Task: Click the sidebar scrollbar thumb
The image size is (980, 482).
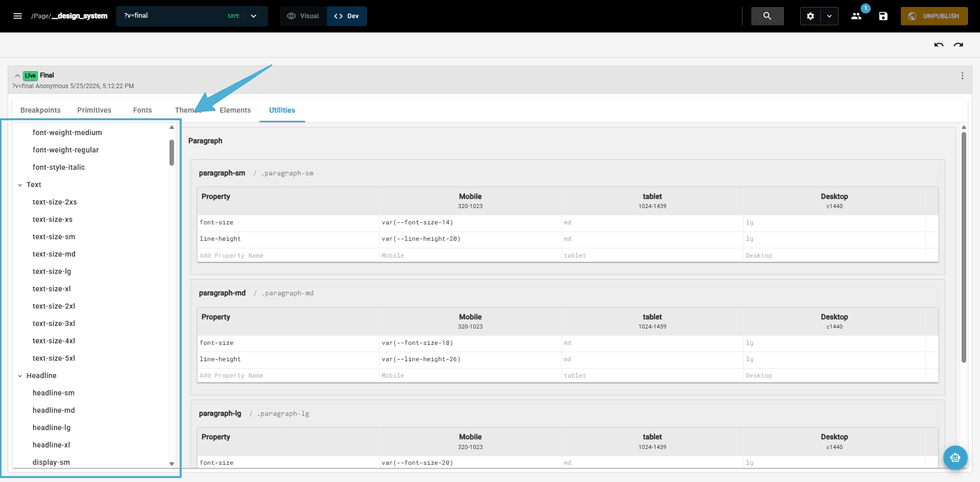Action: (x=172, y=152)
